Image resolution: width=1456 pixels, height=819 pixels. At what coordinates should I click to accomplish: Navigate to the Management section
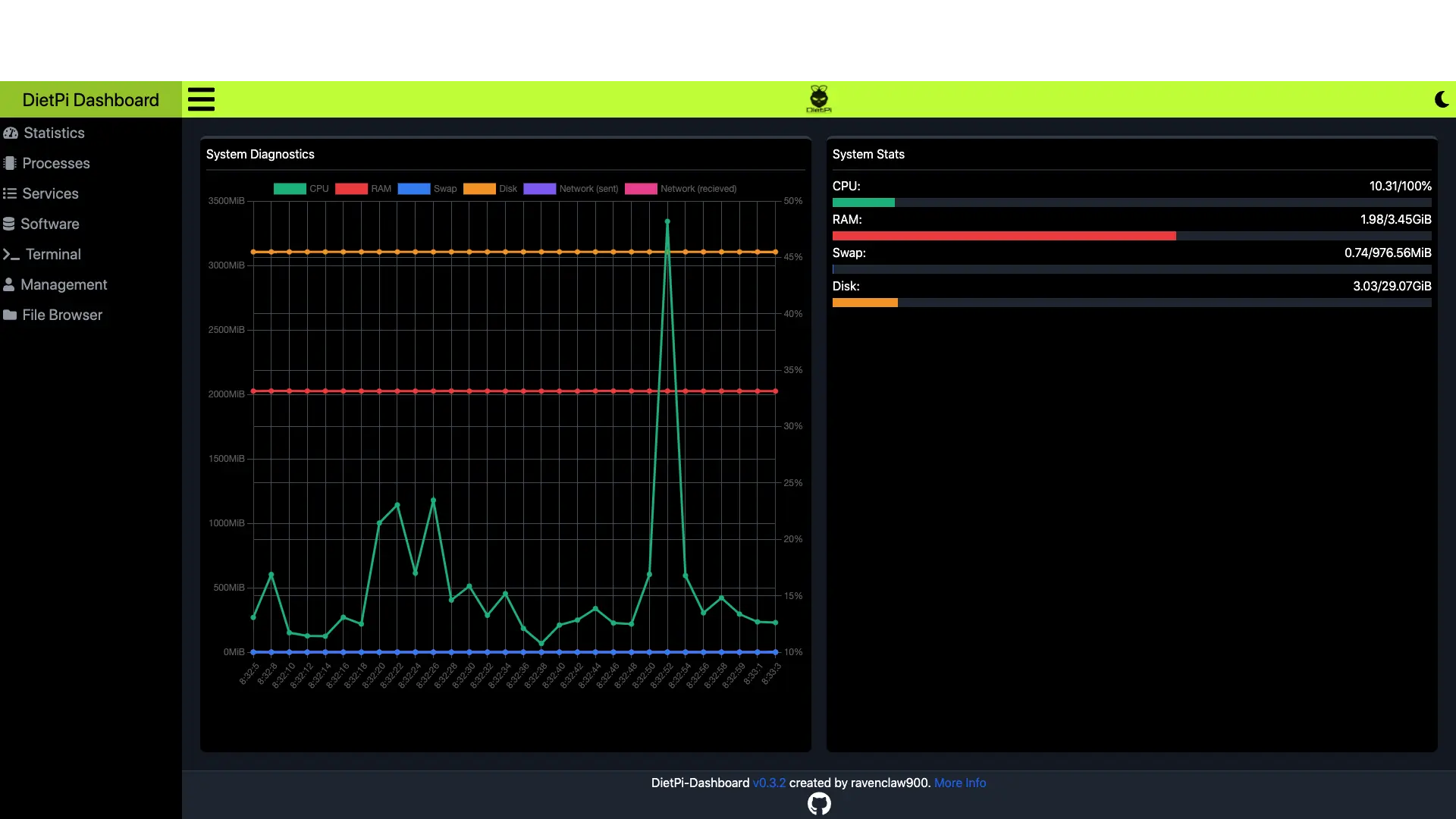pos(64,284)
